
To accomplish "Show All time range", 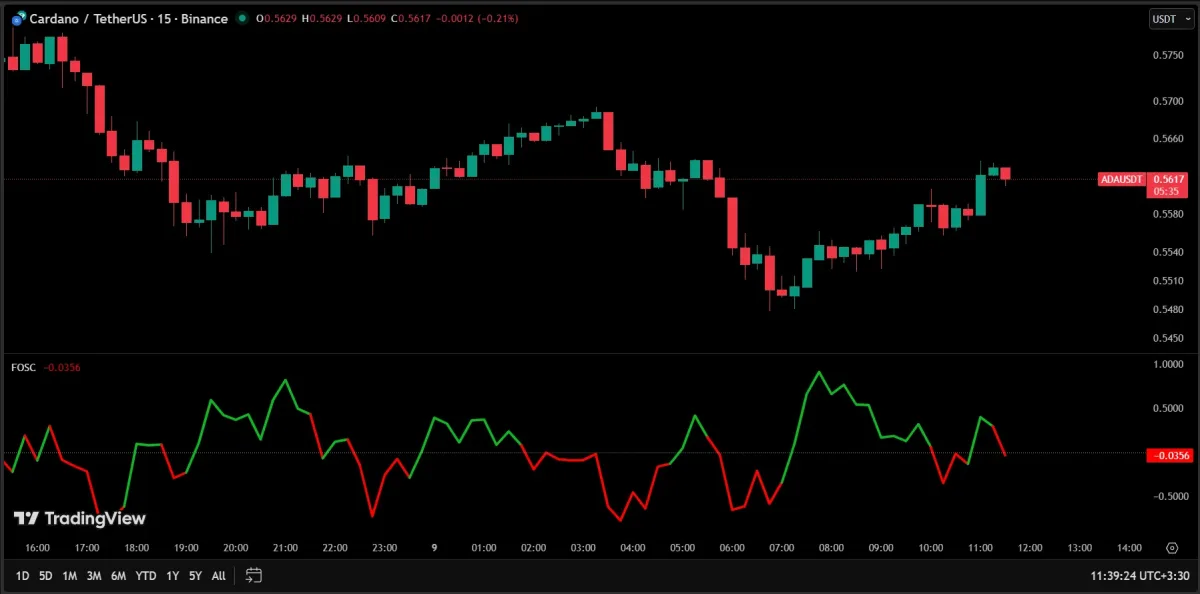I will pos(218,576).
